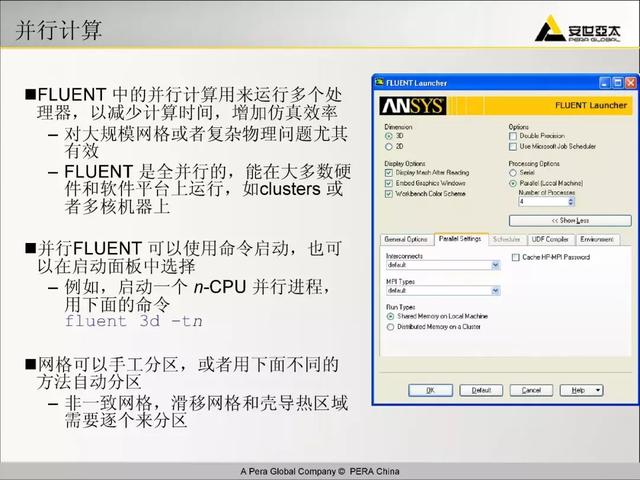640x480 pixels.
Task: Open the Help button dropdown arrow
Action: (x=598, y=391)
